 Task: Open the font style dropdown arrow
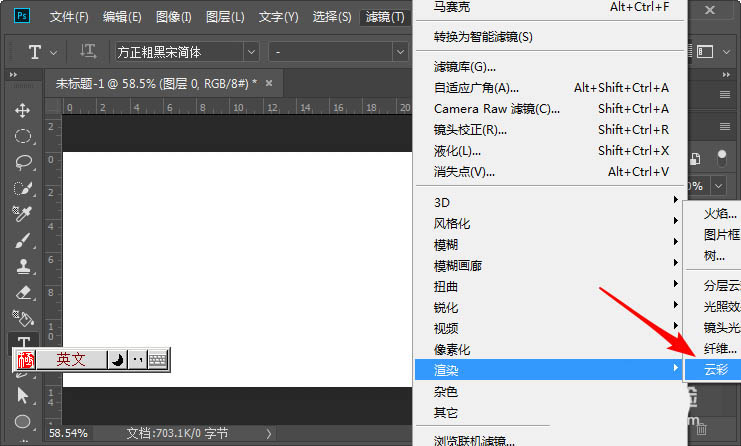400,52
